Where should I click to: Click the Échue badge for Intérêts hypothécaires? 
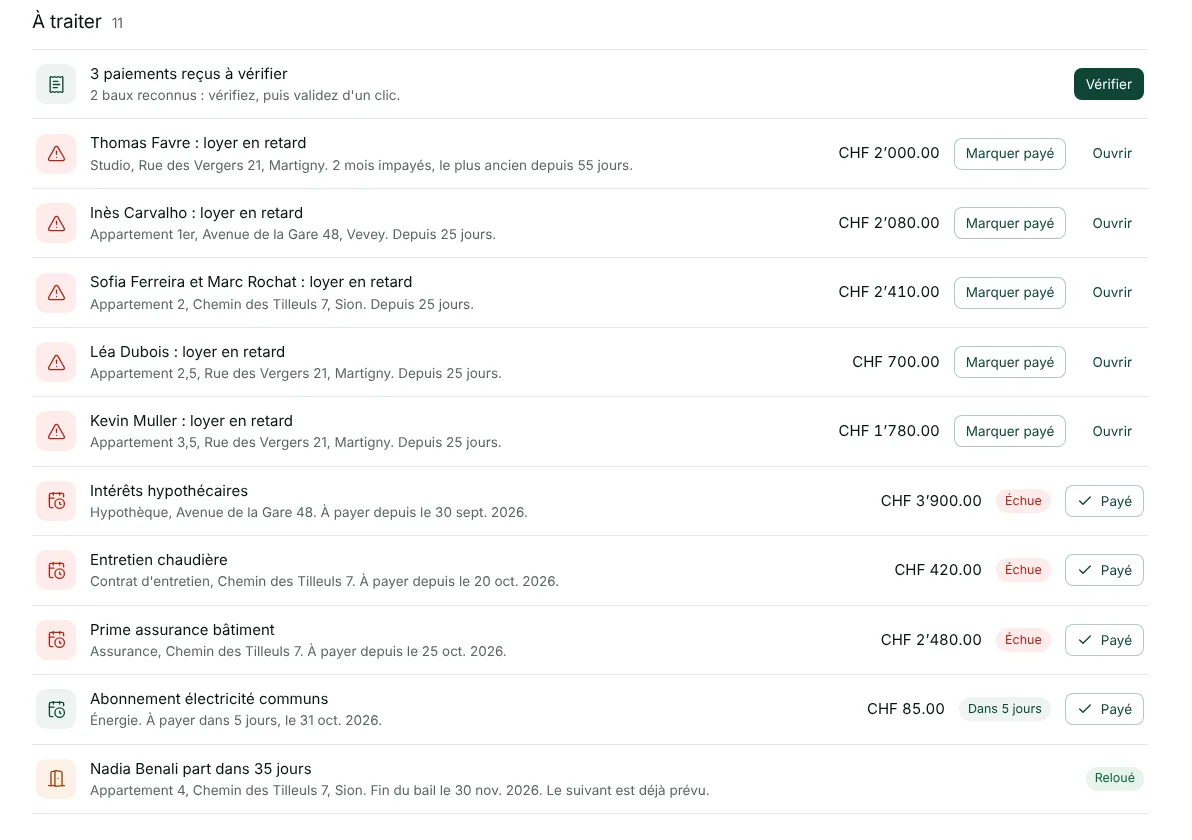tap(1023, 501)
